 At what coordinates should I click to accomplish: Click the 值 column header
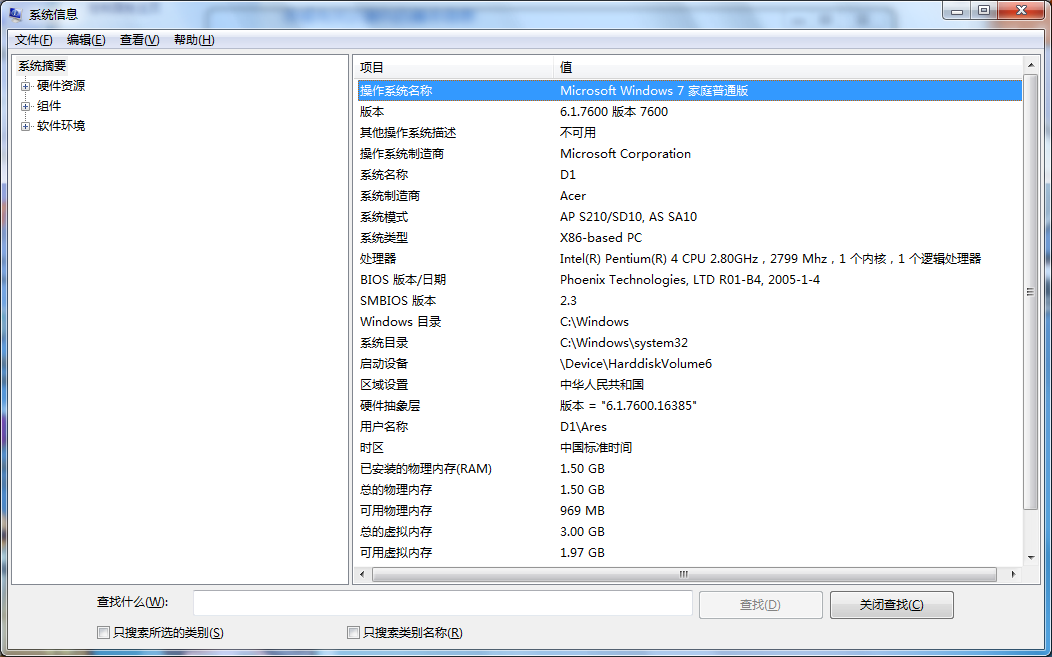[788, 67]
